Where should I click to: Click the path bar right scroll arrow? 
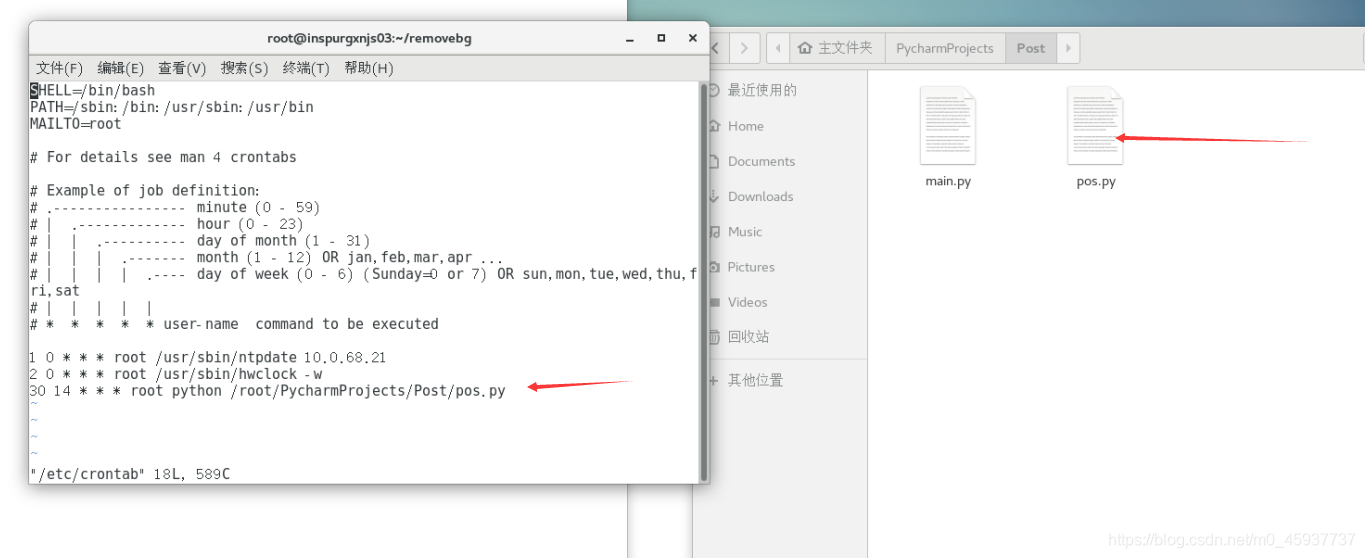1068,47
